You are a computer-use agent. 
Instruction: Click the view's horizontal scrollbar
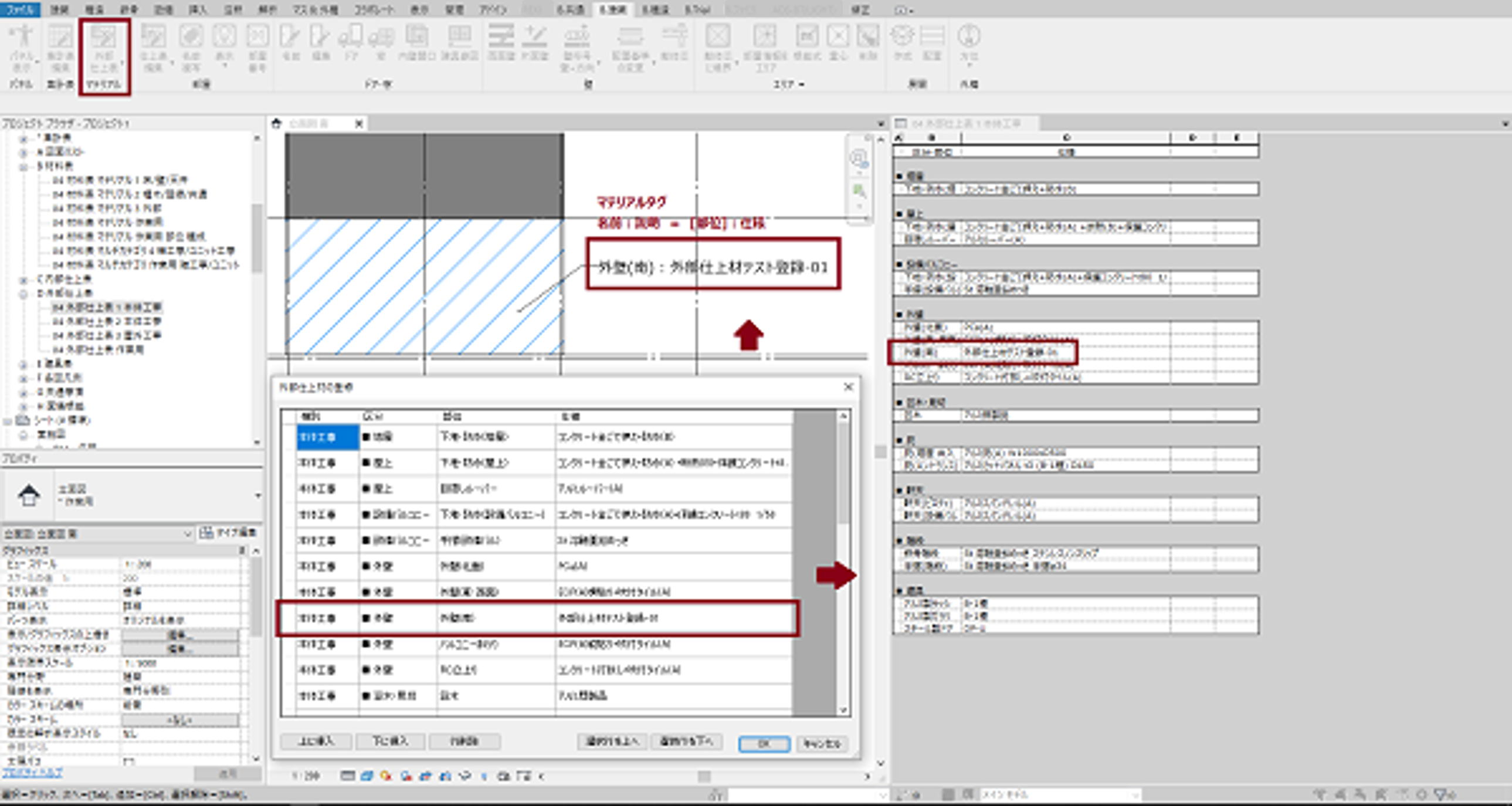[x=704, y=776]
